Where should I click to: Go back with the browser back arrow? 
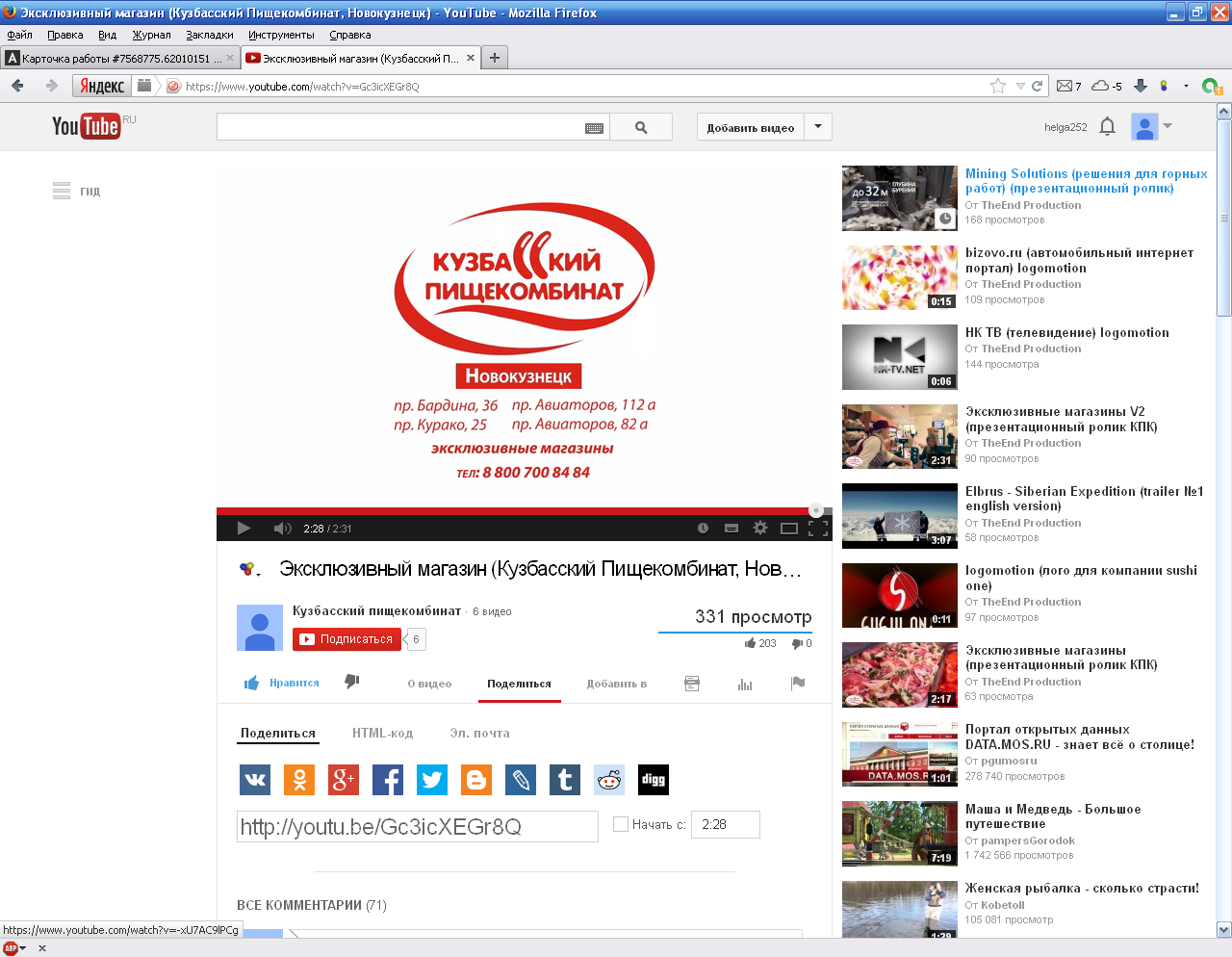pos(17,86)
